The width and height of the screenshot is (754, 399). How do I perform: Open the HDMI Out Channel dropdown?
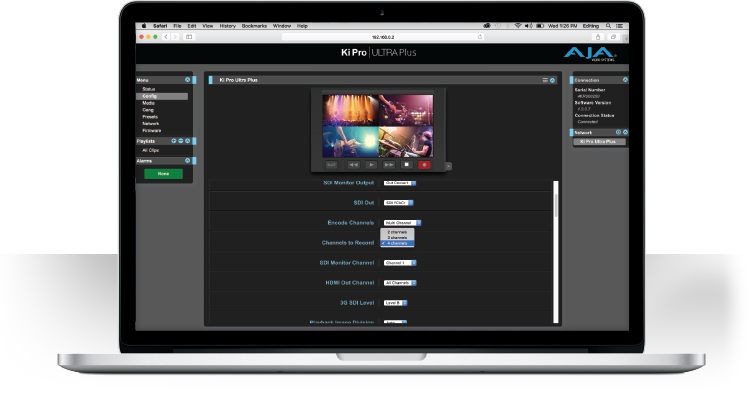(x=400, y=283)
